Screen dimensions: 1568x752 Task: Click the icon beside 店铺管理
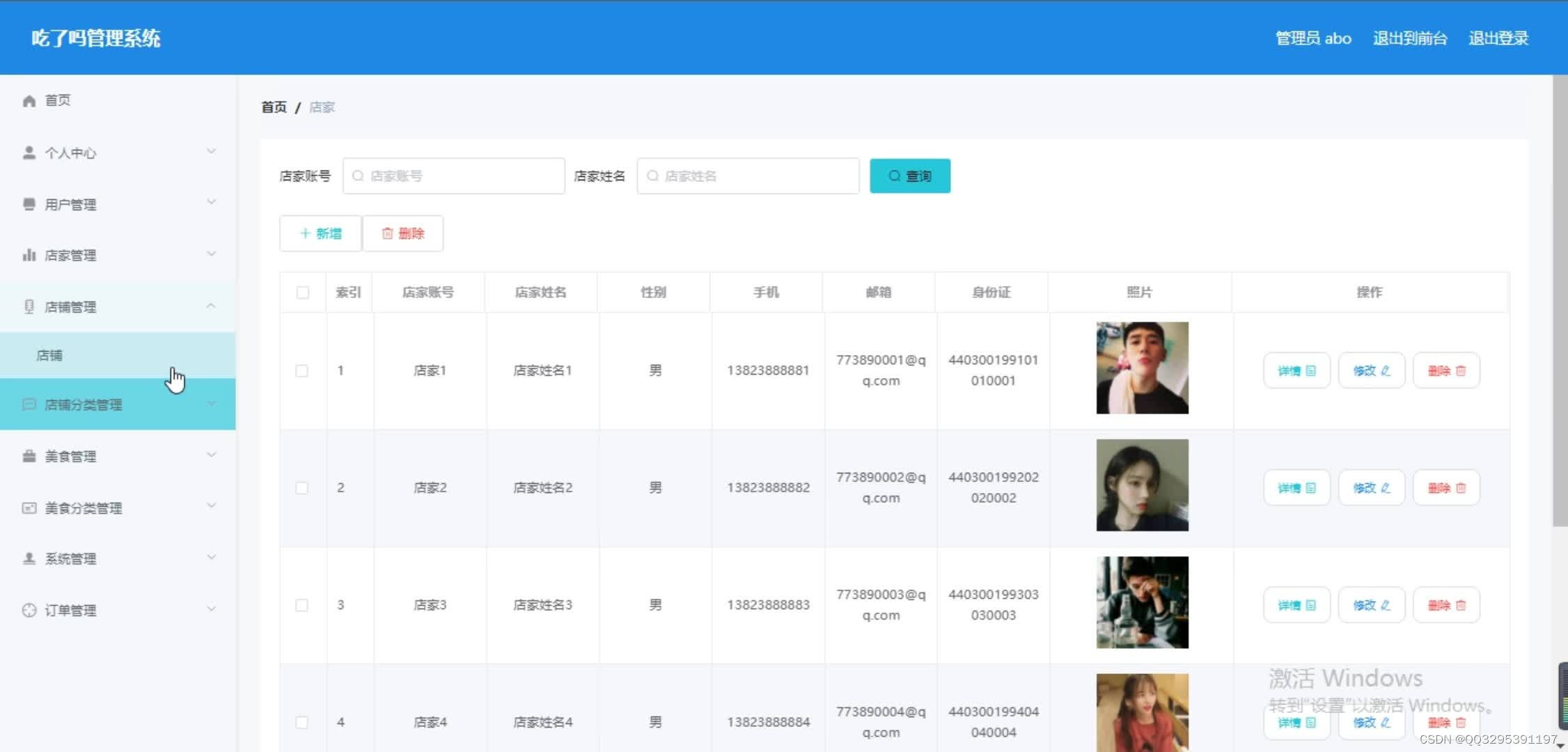(x=29, y=306)
